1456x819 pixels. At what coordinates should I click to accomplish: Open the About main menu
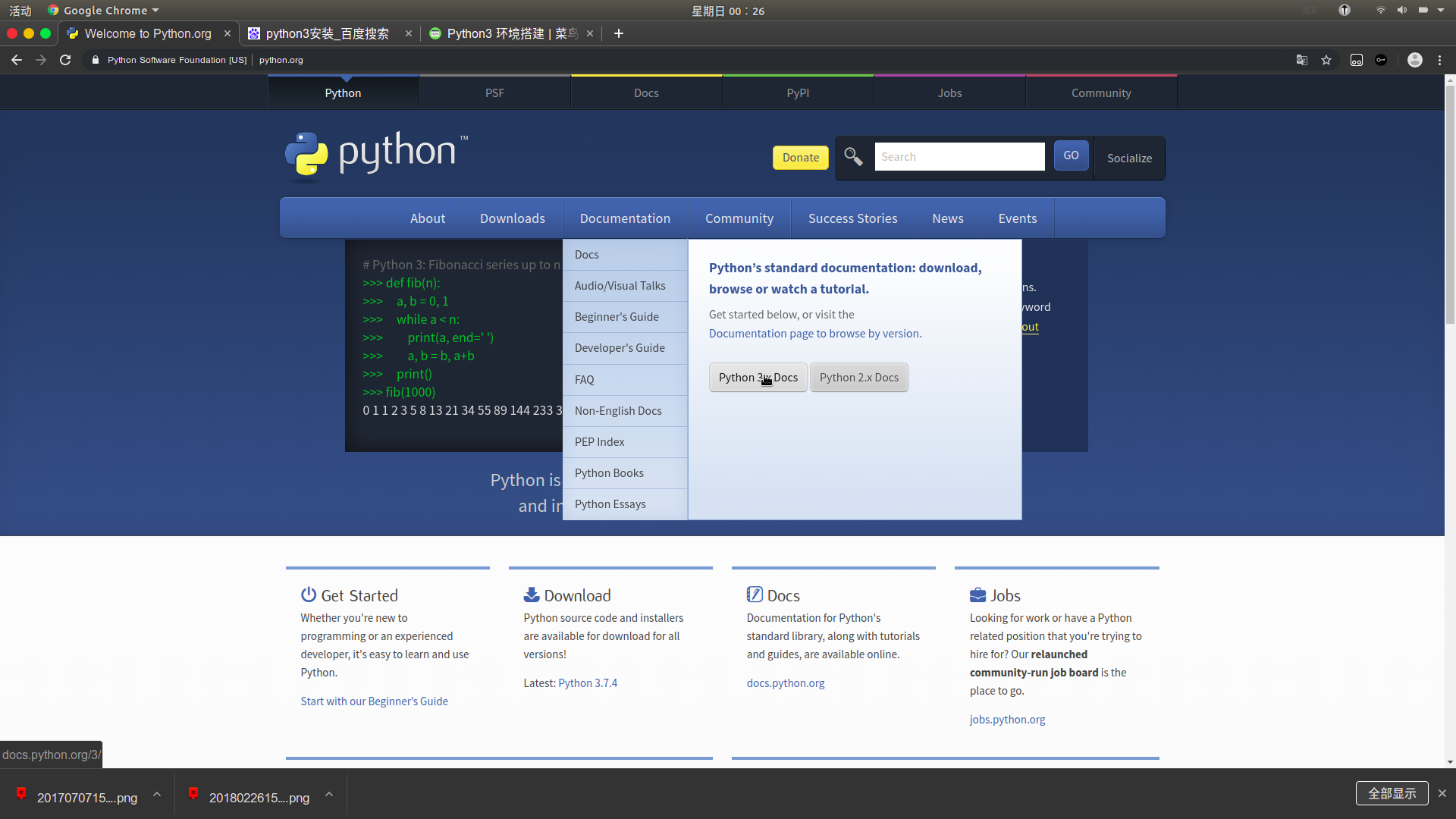coord(428,218)
